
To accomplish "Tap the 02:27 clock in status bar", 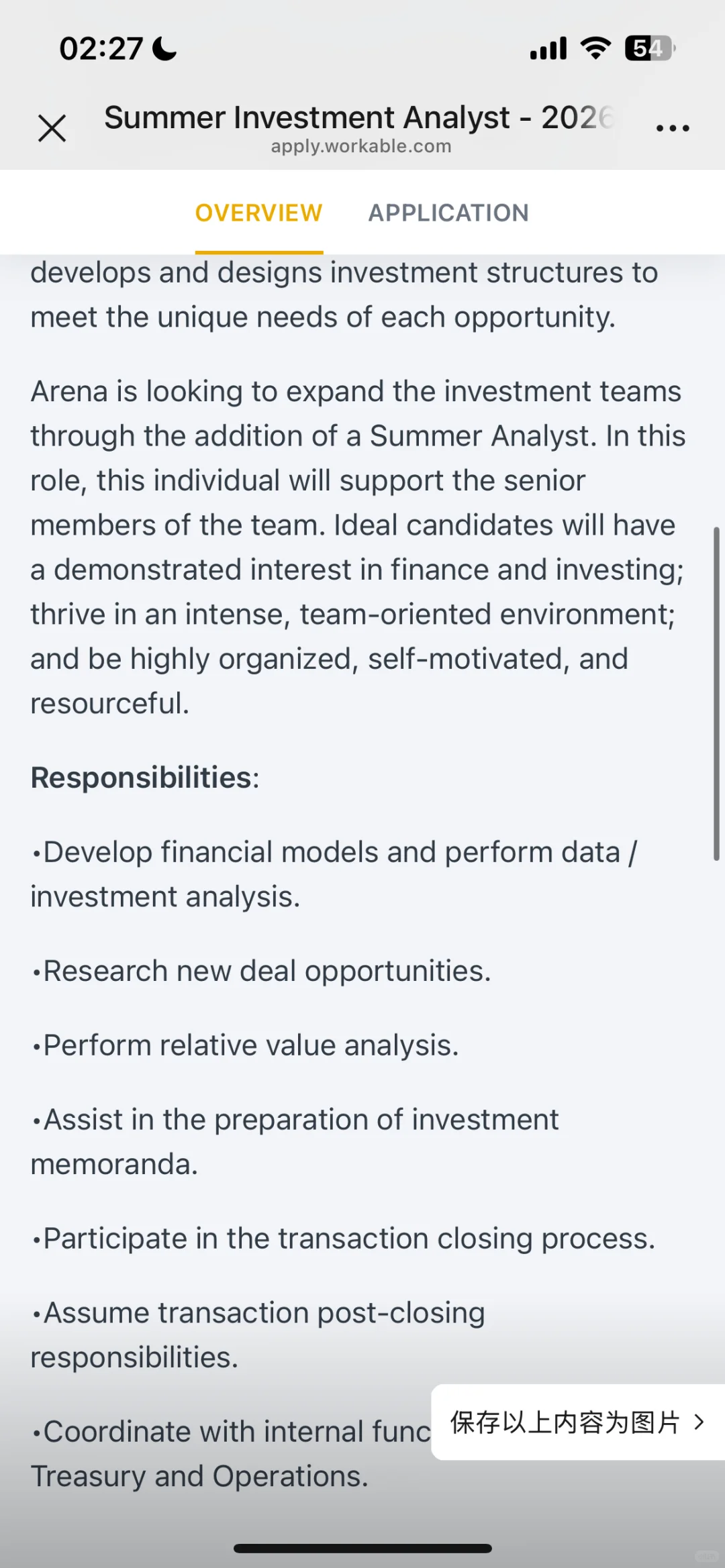I will click(x=101, y=48).
